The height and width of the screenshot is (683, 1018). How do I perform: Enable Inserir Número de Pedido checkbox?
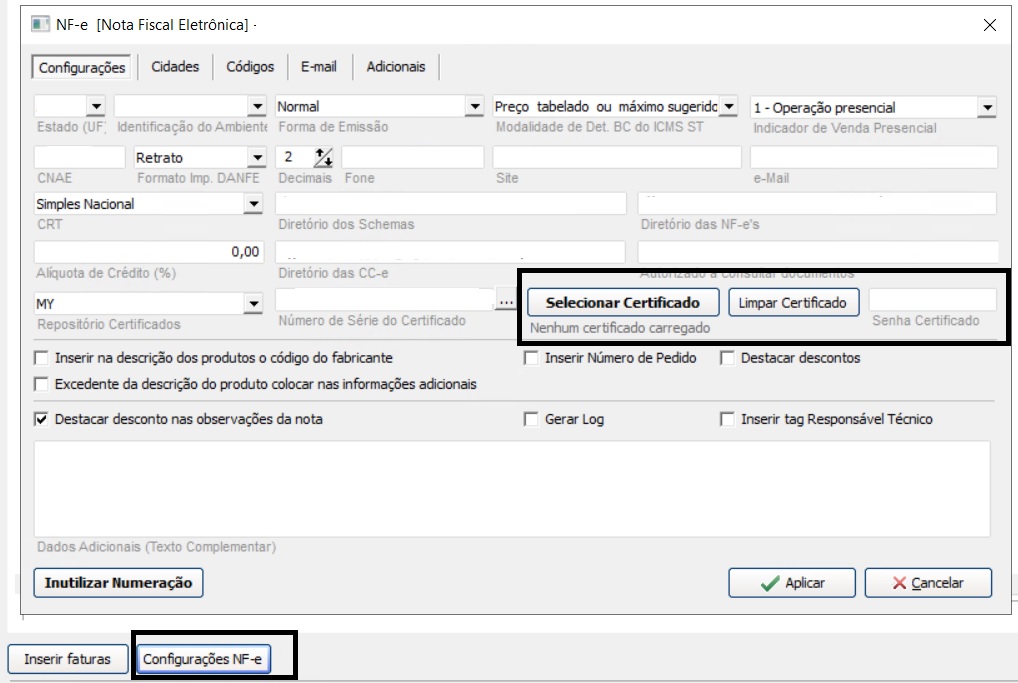(x=531, y=358)
